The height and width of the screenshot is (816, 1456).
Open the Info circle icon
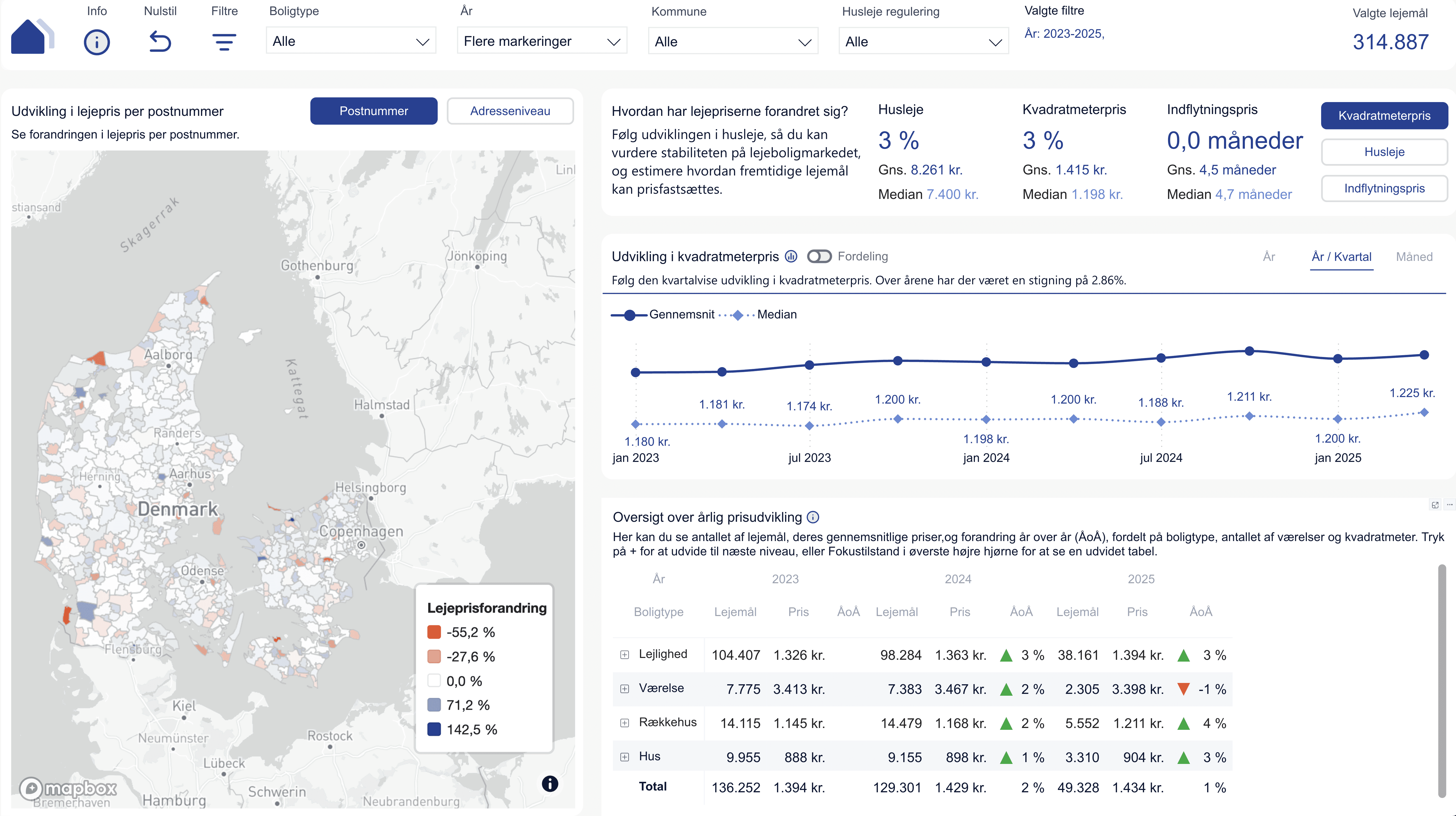click(97, 42)
